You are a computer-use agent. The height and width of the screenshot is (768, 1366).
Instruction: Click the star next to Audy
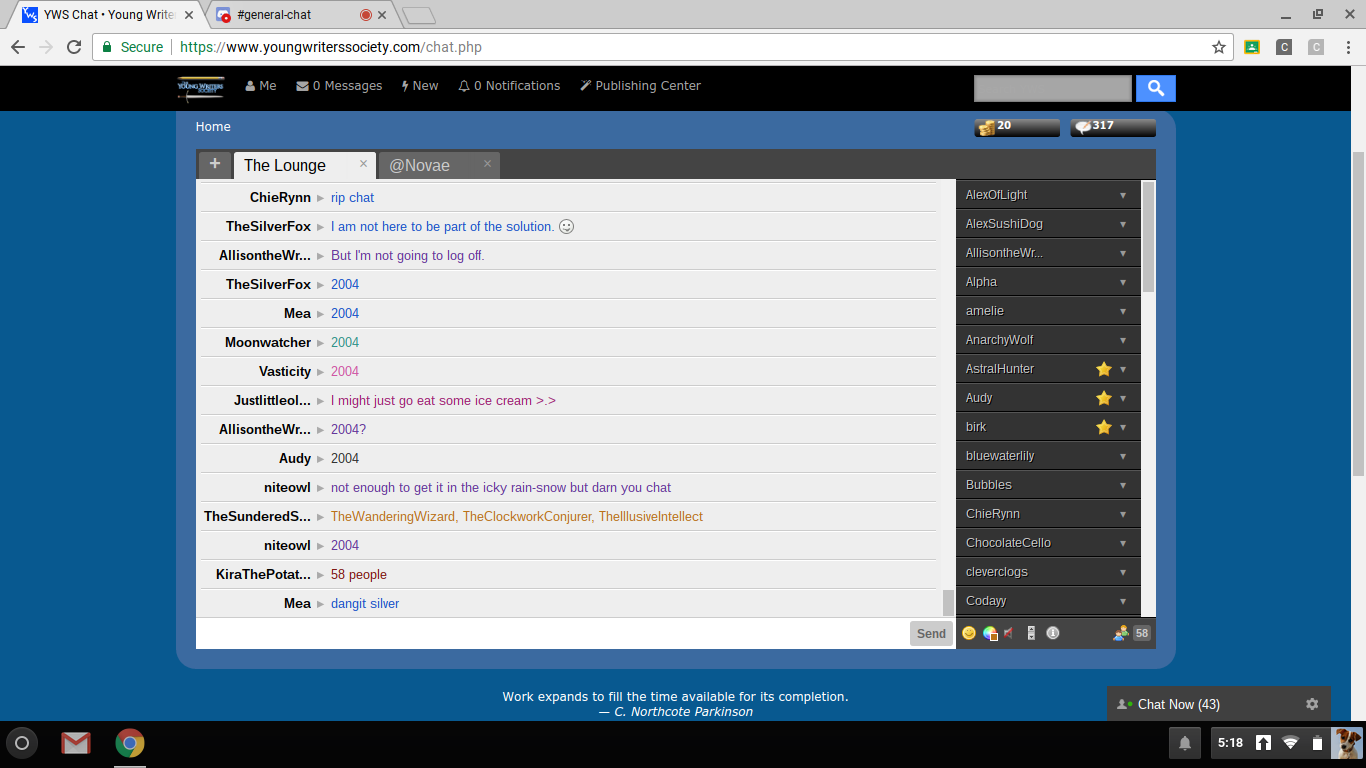click(x=1104, y=398)
